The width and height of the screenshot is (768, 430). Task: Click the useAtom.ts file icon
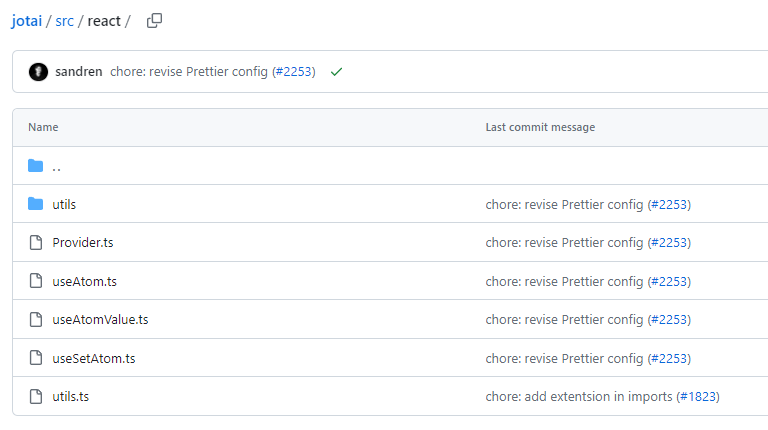(36, 281)
